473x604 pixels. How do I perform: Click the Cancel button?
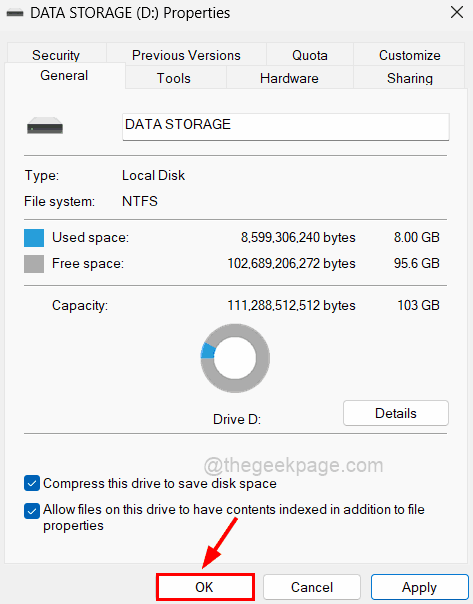[x=312, y=587]
